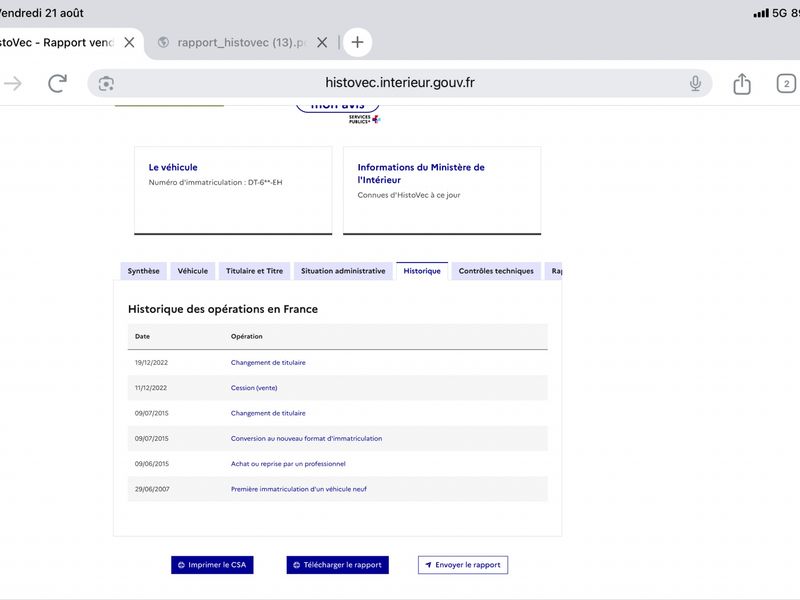The image size is (800, 600).
Task: Switch to the rapport_histovec (13) browser tab
Action: coord(240,42)
